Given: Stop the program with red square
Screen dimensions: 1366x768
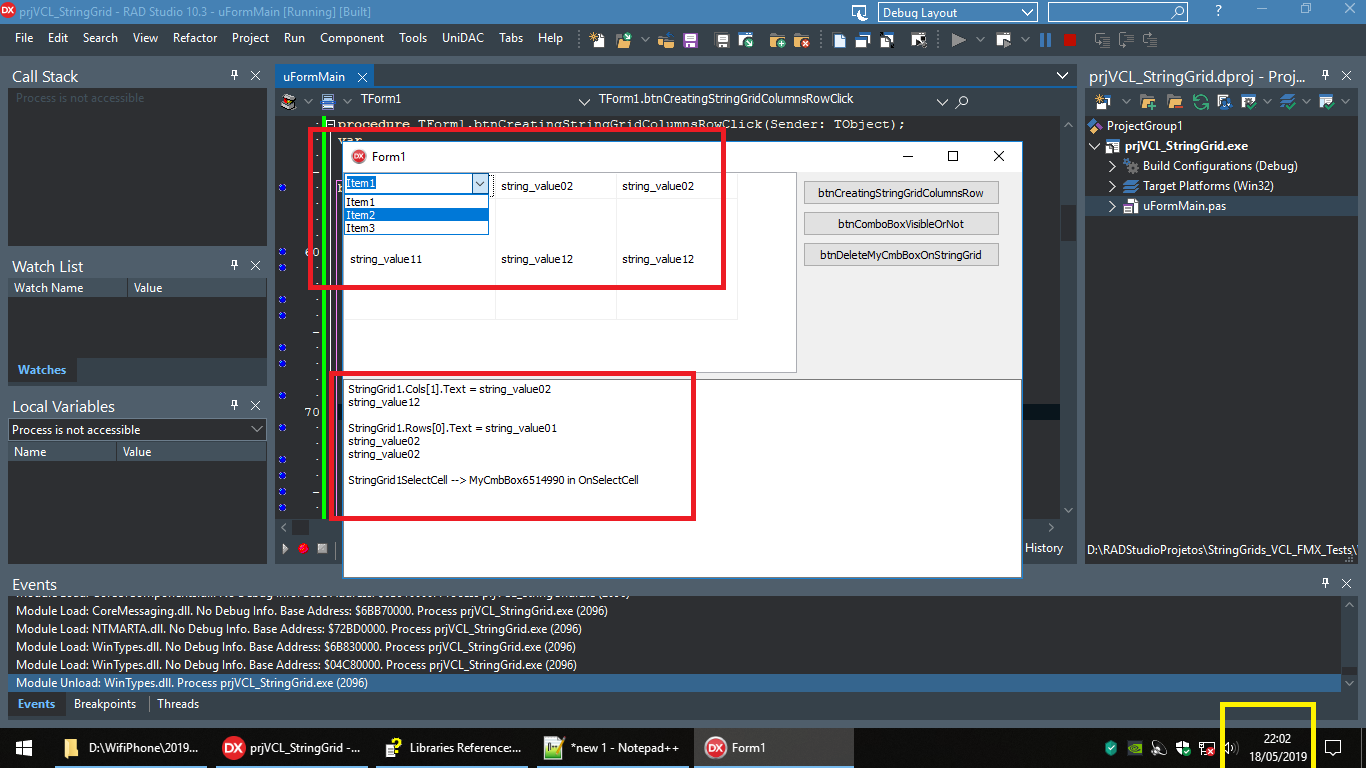Looking at the screenshot, I should click(x=1069, y=40).
